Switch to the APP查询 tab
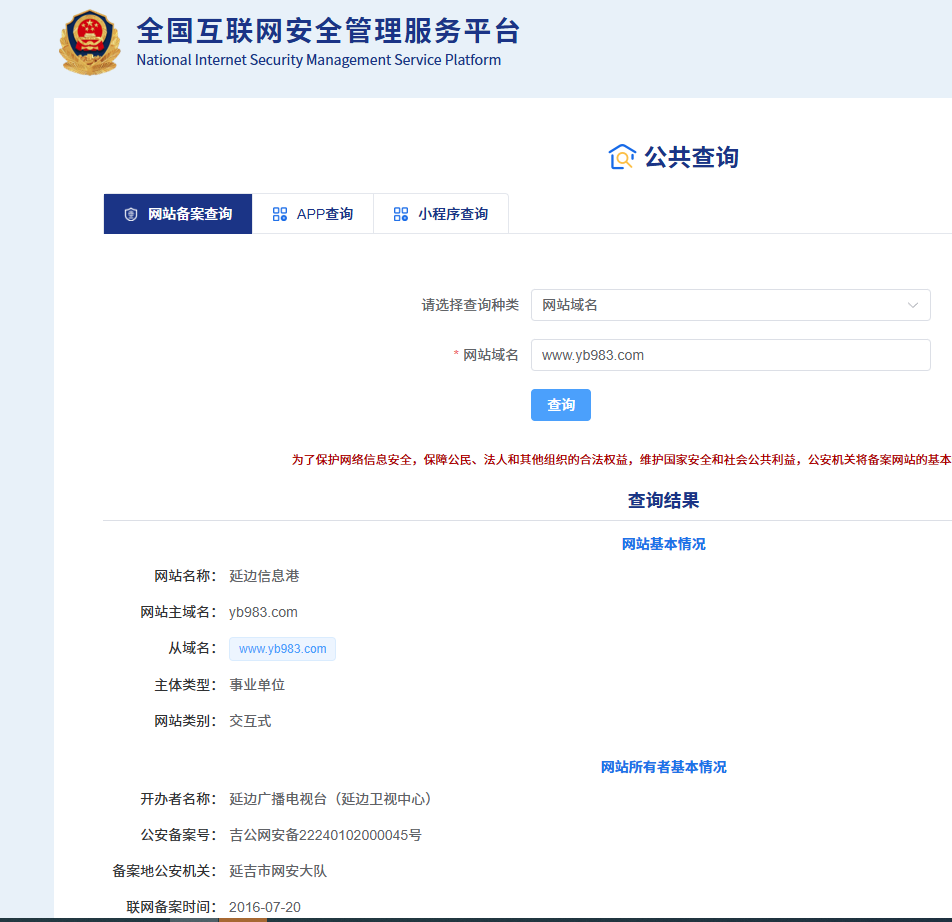952x922 pixels. tap(313, 214)
